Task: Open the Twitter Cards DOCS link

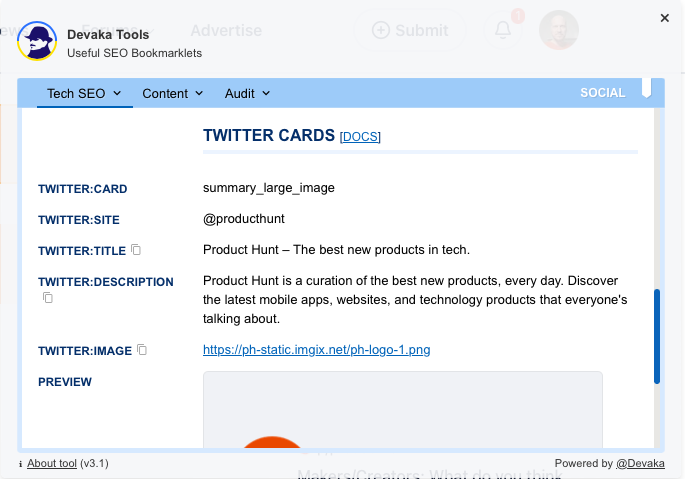Action: pyautogui.click(x=360, y=137)
